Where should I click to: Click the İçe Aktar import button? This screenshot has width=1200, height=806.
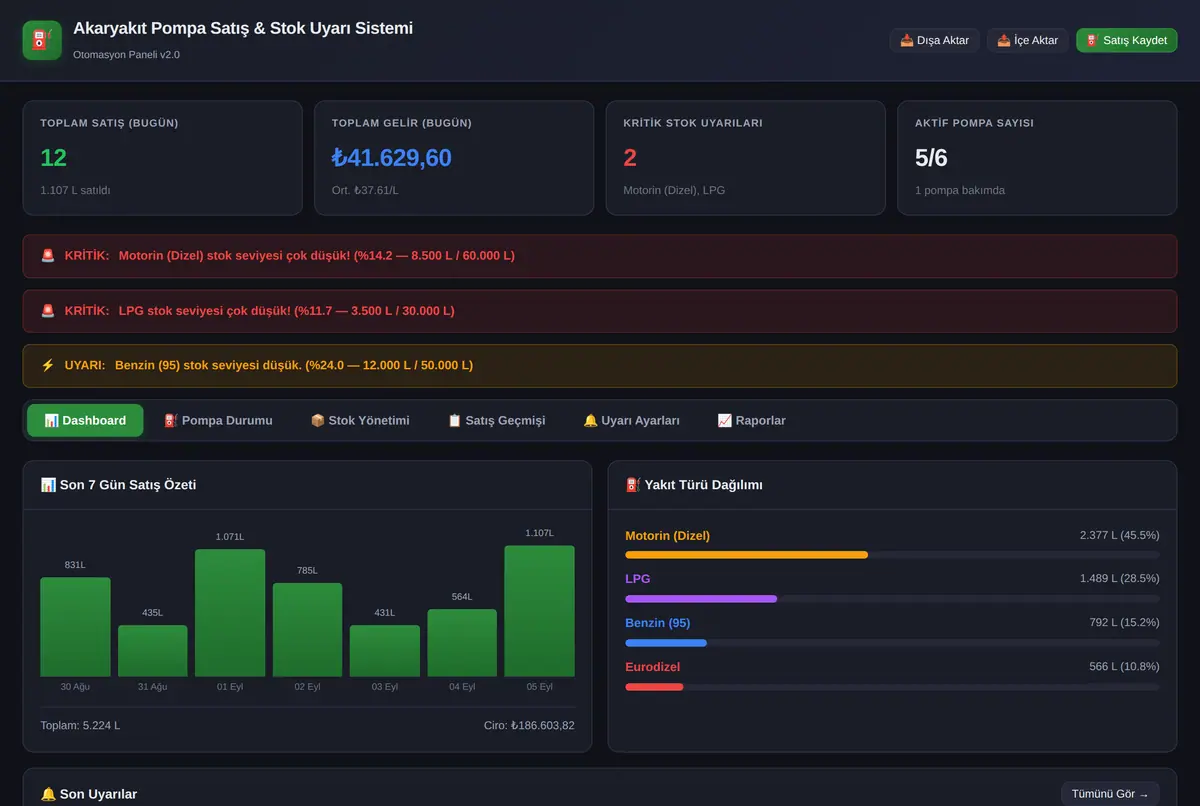(x=1027, y=40)
